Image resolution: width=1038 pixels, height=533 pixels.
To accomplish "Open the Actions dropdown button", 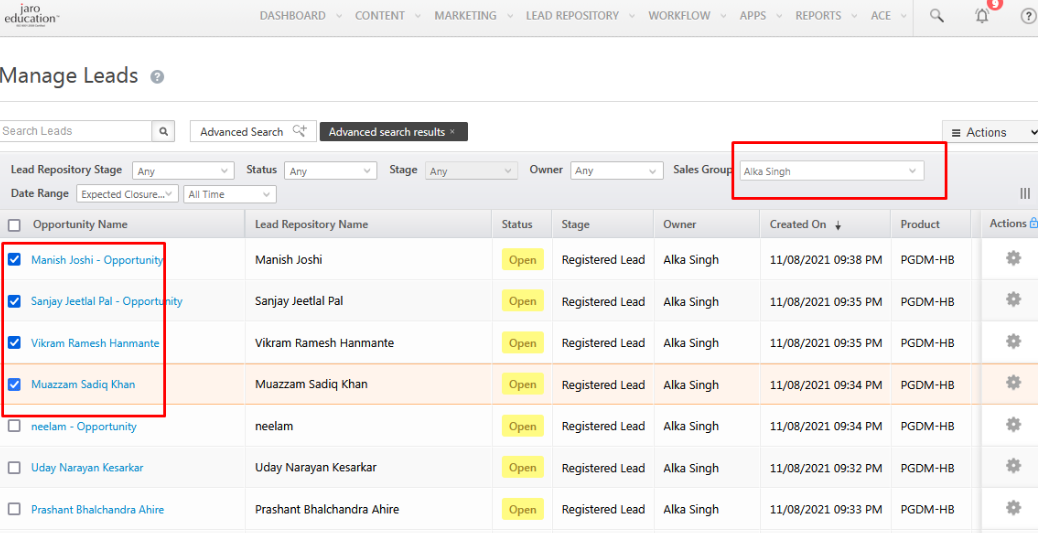I will tap(989, 132).
